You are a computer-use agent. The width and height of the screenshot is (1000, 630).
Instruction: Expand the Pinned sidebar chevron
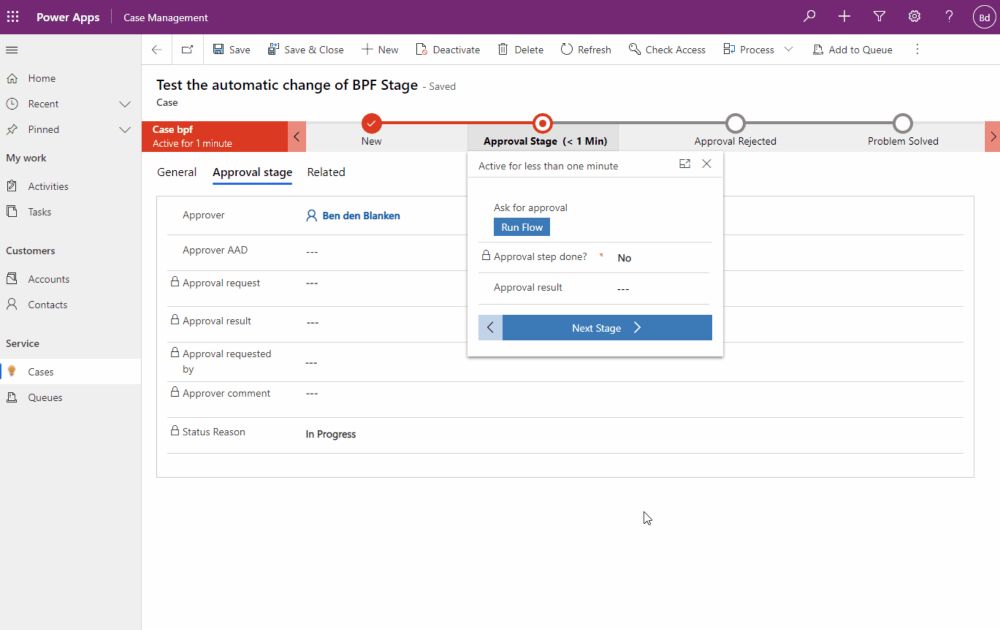coord(125,129)
